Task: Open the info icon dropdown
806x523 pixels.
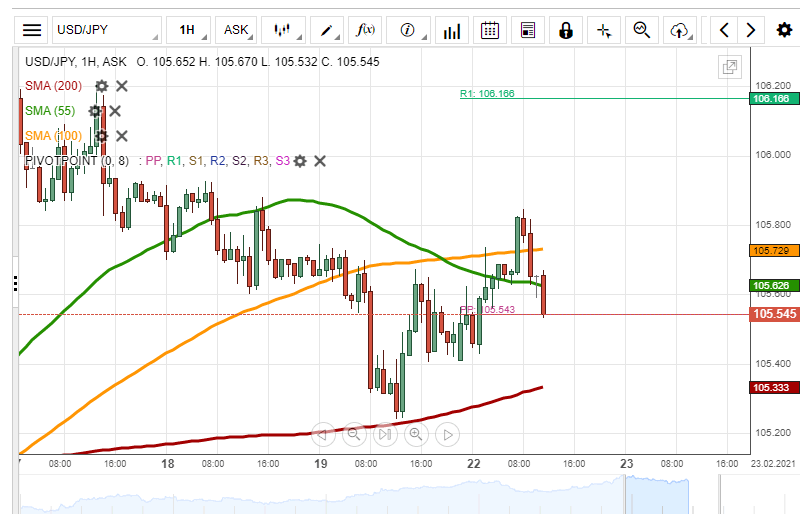Action: pyautogui.click(x=408, y=30)
